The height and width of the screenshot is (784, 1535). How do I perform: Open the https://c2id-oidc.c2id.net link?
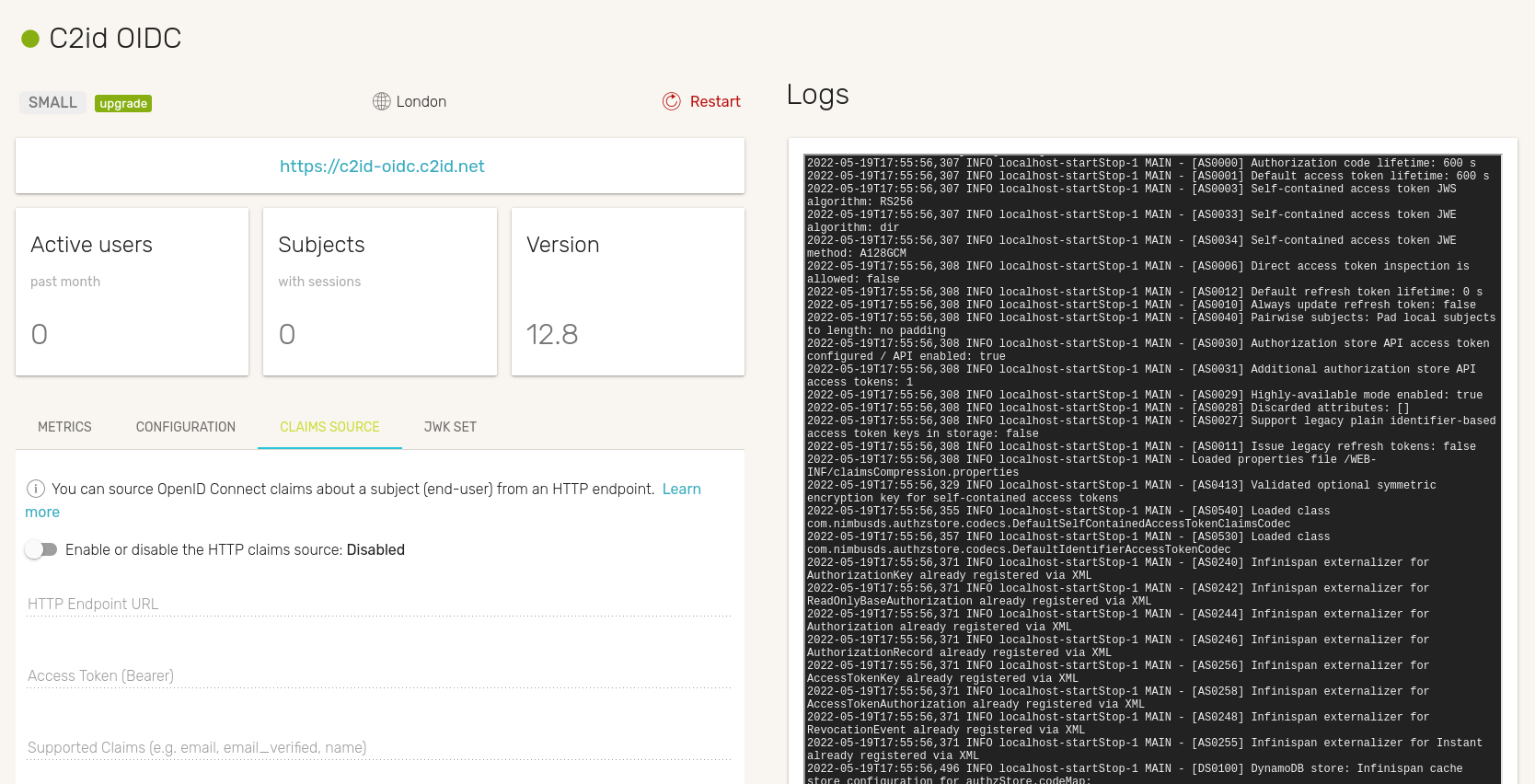click(382, 167)
